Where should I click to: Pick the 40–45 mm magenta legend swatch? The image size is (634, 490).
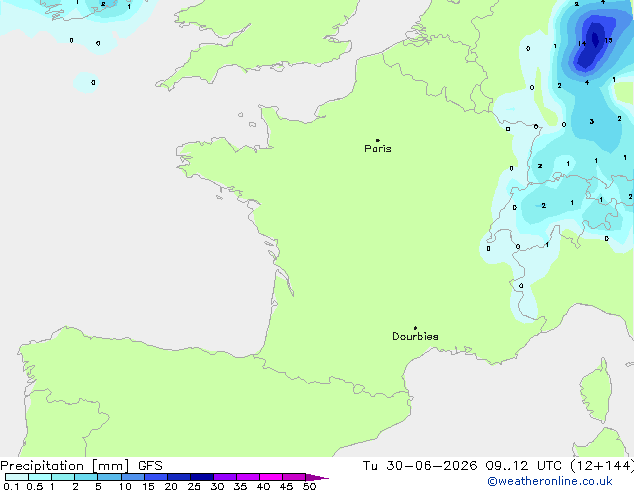(x=271, y=477)
